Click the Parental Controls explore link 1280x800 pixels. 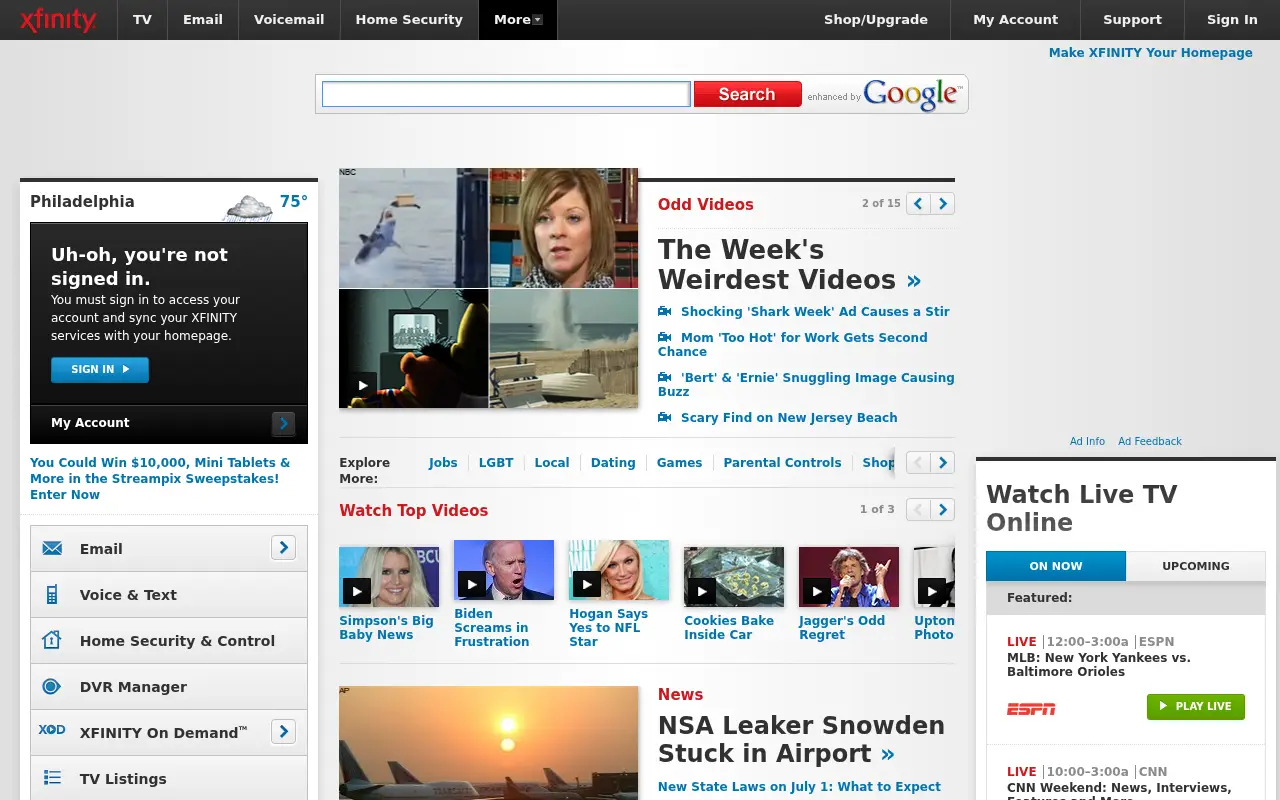click(782, 463)
